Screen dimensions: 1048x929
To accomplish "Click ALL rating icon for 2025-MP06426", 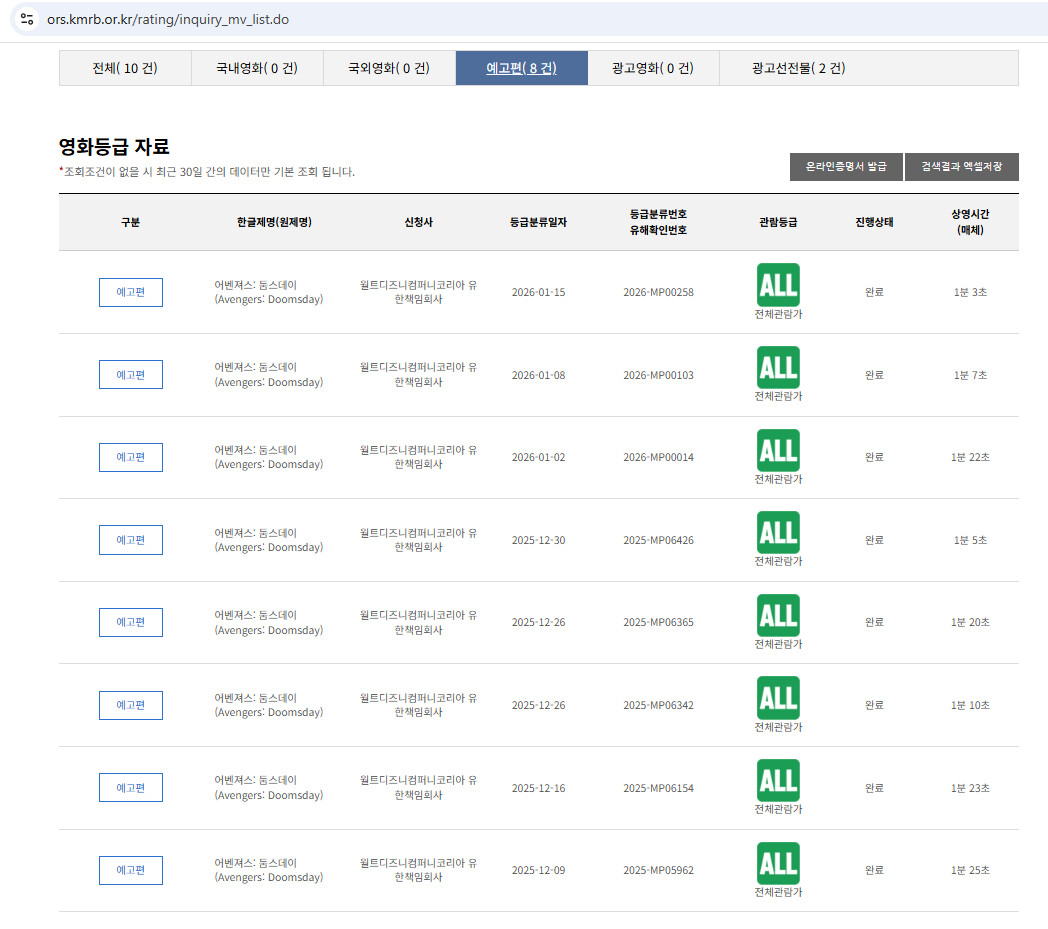I will point(778,533).
